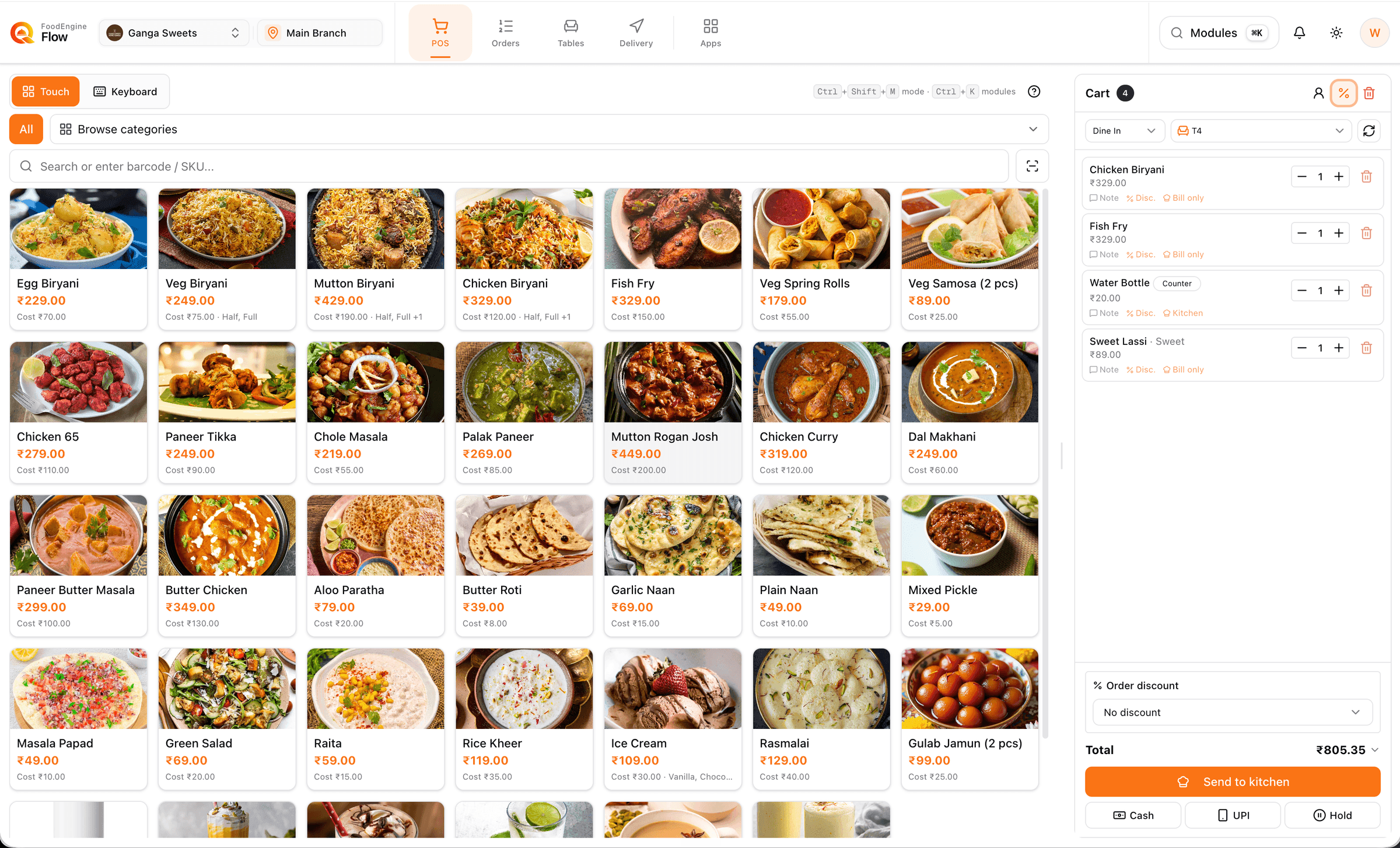The height and width of the screenshot is (848, 1400).
Task: Open the T4 table dropdown
Action: (1261, 131)
